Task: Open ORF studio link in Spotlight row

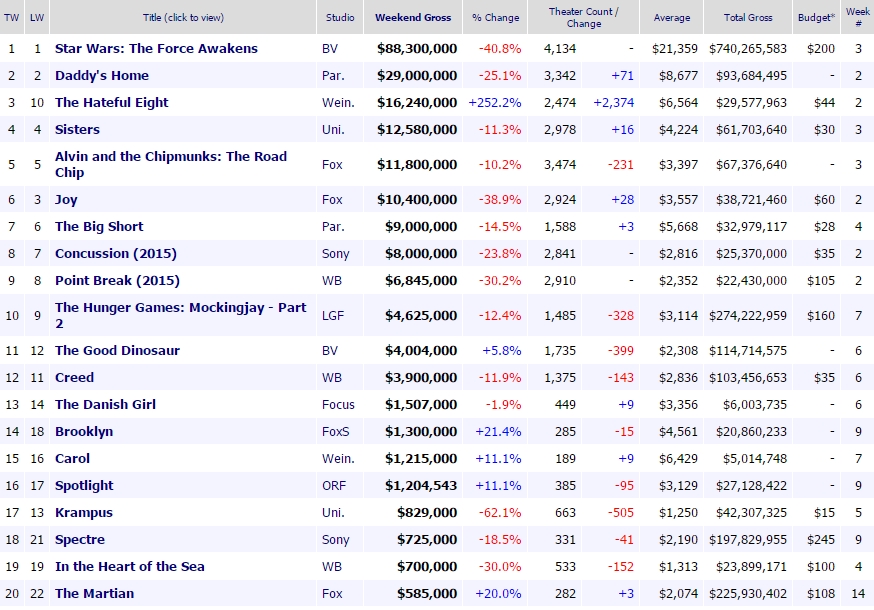Action: (x=334, y=486)
